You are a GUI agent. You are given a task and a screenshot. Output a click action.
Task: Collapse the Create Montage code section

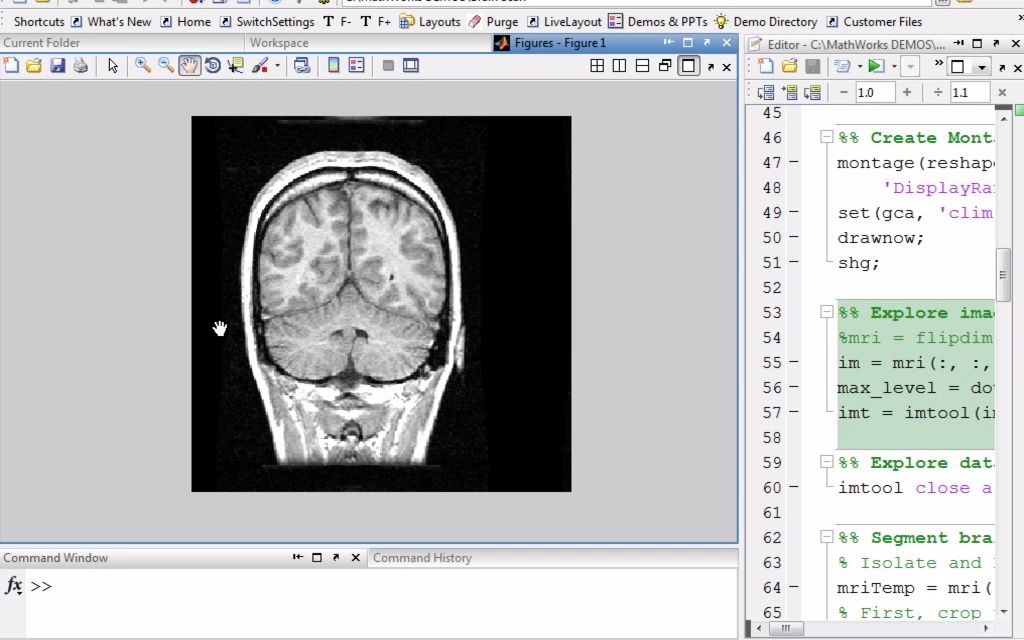(827, 137)
